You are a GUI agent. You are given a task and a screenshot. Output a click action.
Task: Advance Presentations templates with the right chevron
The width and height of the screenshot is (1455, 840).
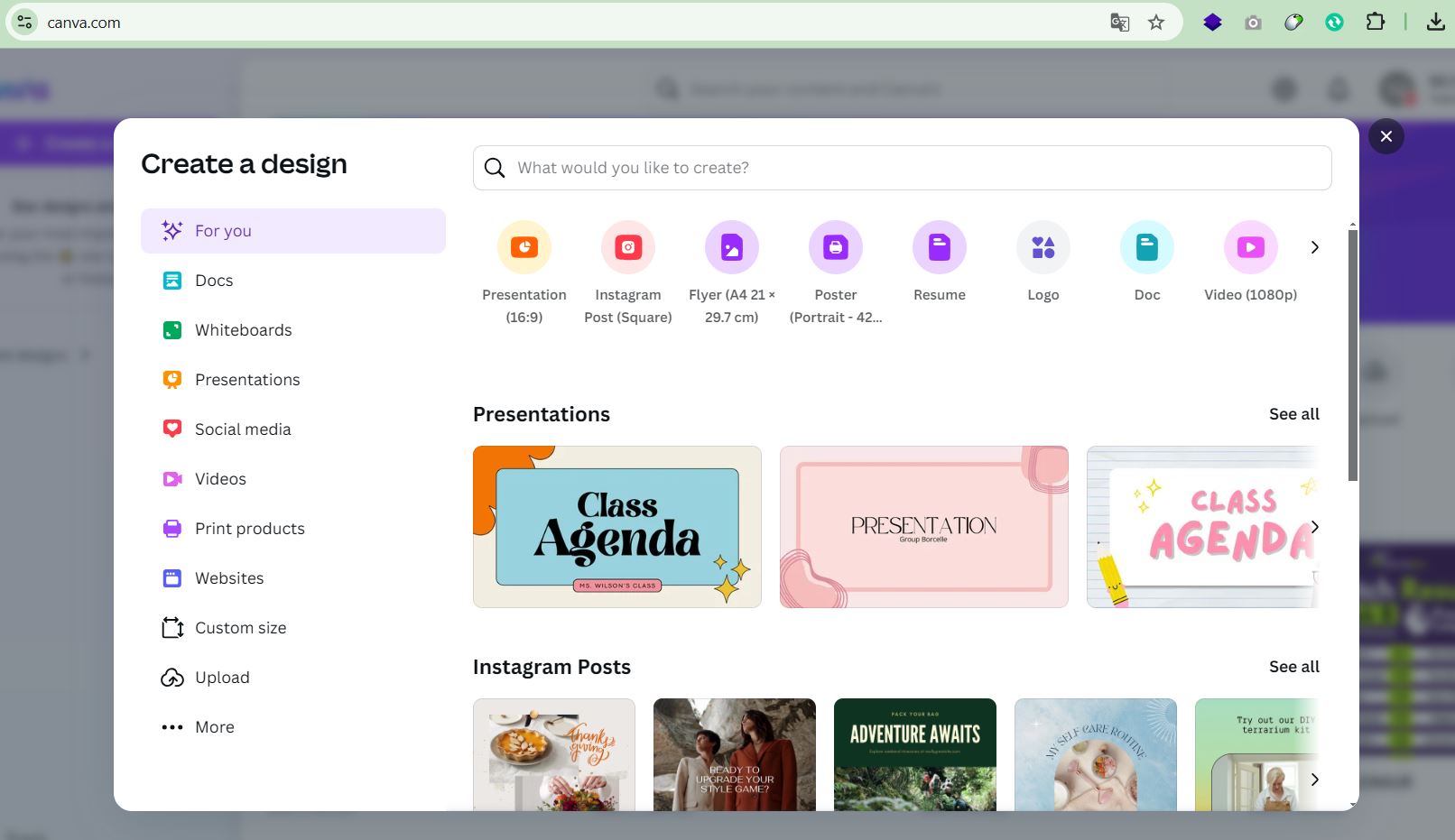click(x=1315, y=527)
